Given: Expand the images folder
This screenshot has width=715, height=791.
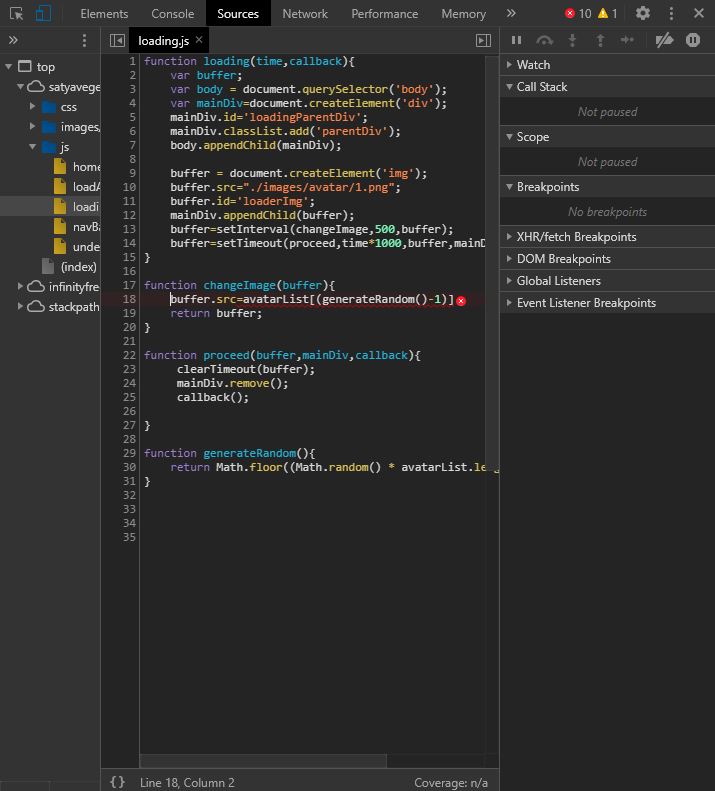Looking at the screenshot, I should [x=32, y=126].
